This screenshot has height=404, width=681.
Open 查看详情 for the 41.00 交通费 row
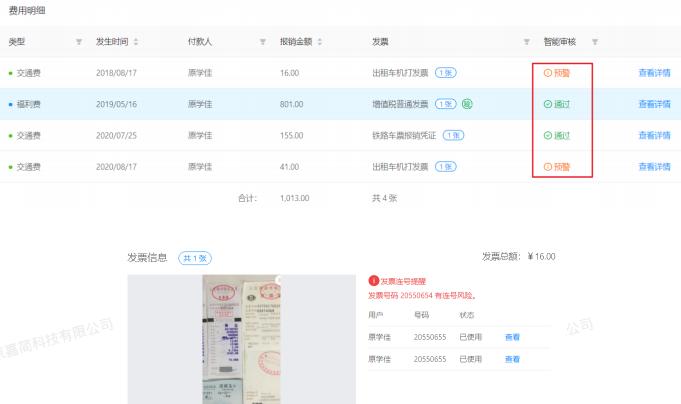[655, 167]
